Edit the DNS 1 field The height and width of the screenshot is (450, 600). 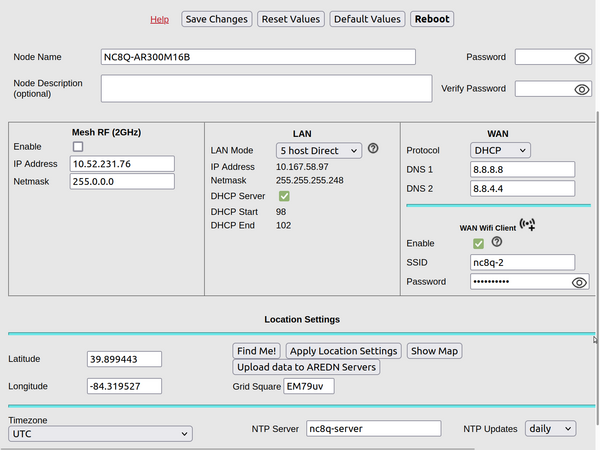pos(522,170)
